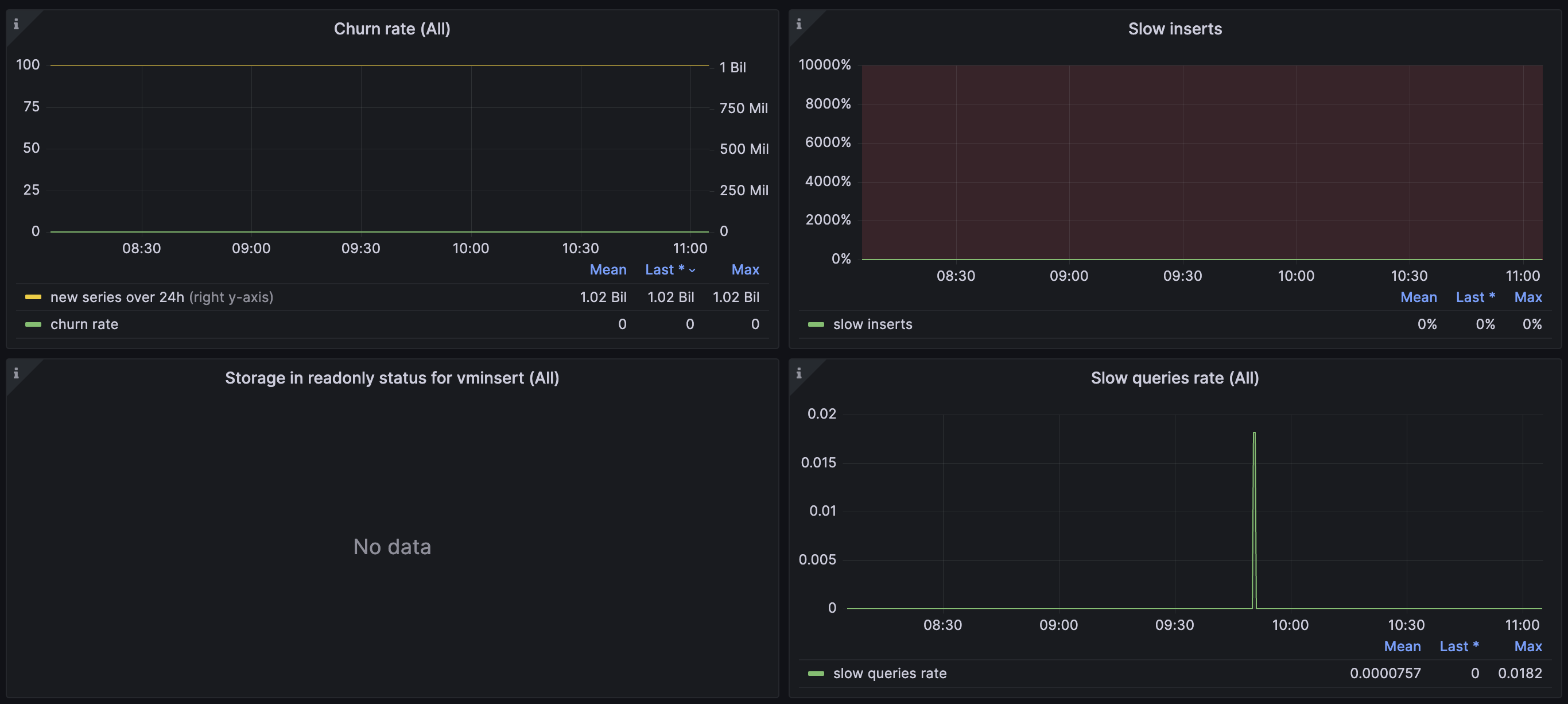The image size is (1568, 704).
Task: Click the green slow inserts legend color swatch
Action: pos(816,324)
